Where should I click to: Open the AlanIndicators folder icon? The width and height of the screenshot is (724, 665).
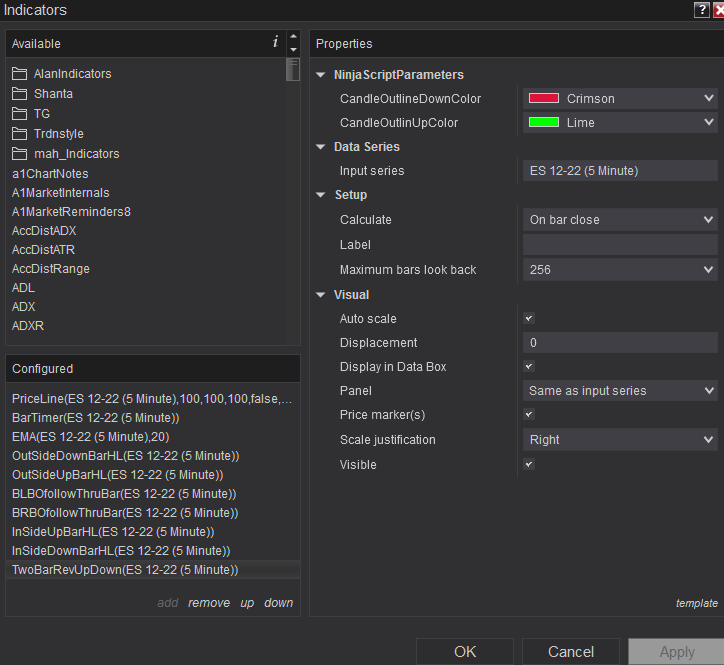click(19, 74)
